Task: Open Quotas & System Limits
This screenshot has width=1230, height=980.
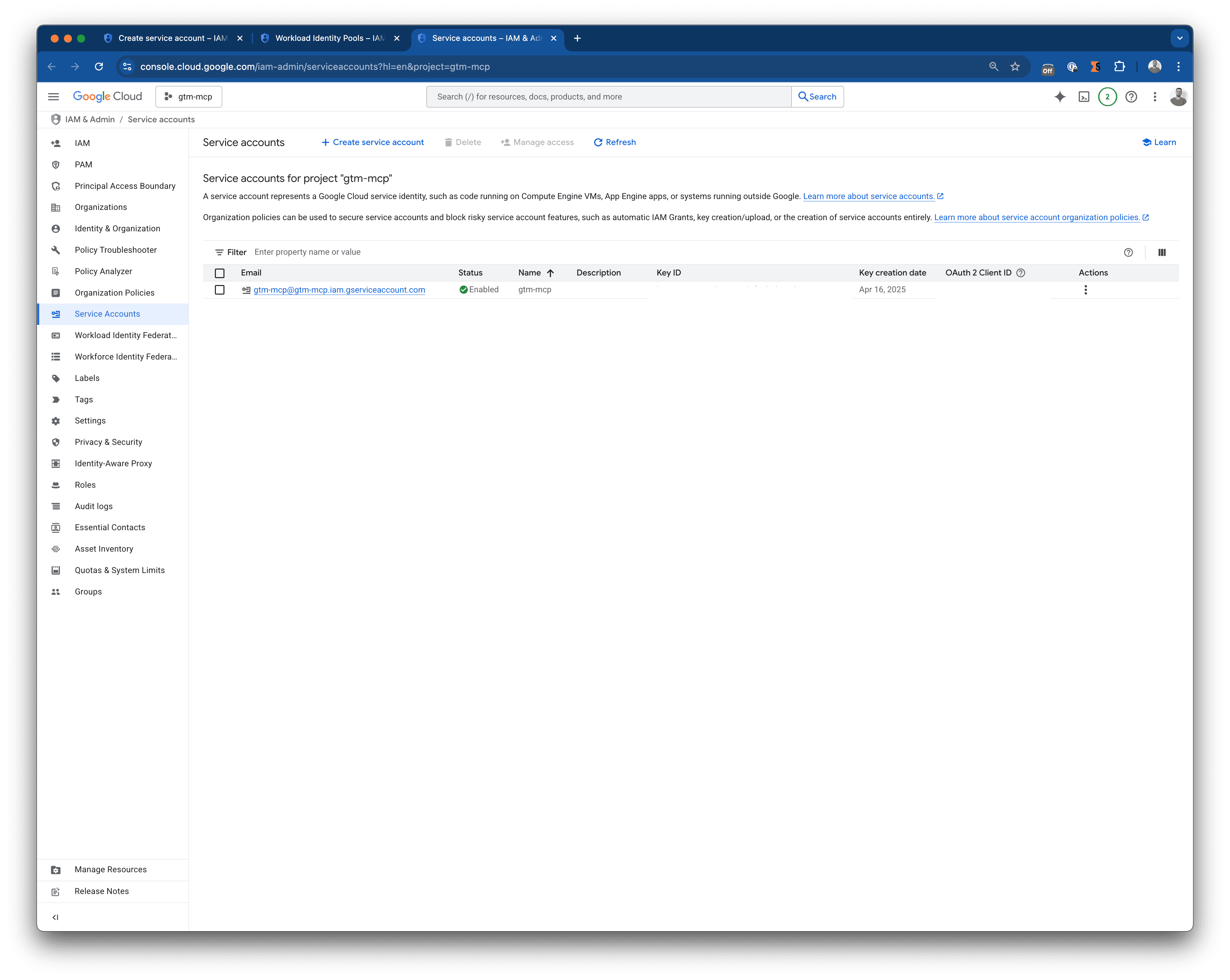Action: (113, 570)
